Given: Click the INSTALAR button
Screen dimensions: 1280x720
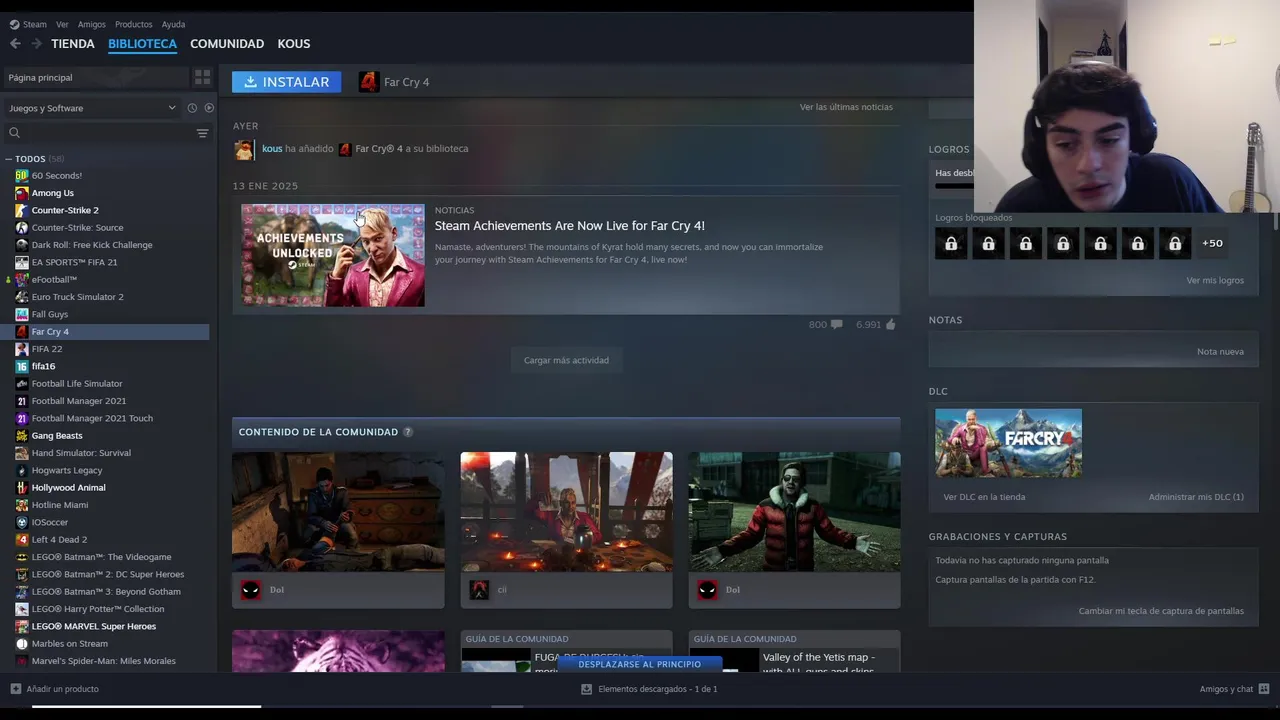Looking at the screenshot, I should point(287,82).
